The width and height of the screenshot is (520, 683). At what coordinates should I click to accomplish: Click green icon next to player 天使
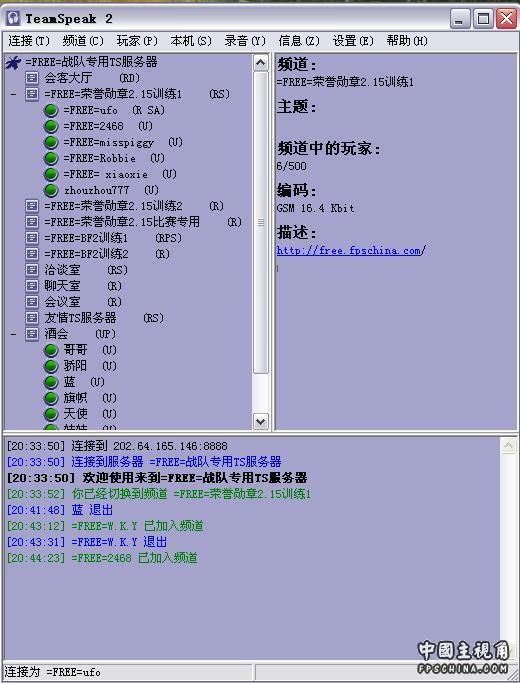(51, 414)
